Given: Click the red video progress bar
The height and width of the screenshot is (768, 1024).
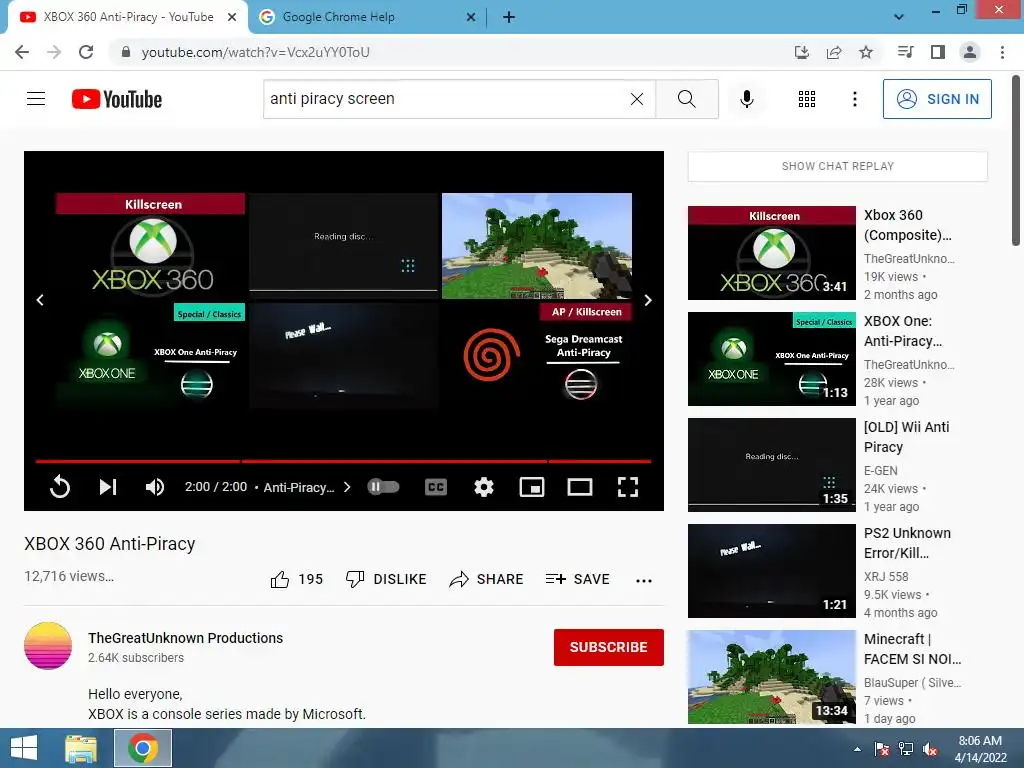Looking at the screenshot, I should coord(344,462).
